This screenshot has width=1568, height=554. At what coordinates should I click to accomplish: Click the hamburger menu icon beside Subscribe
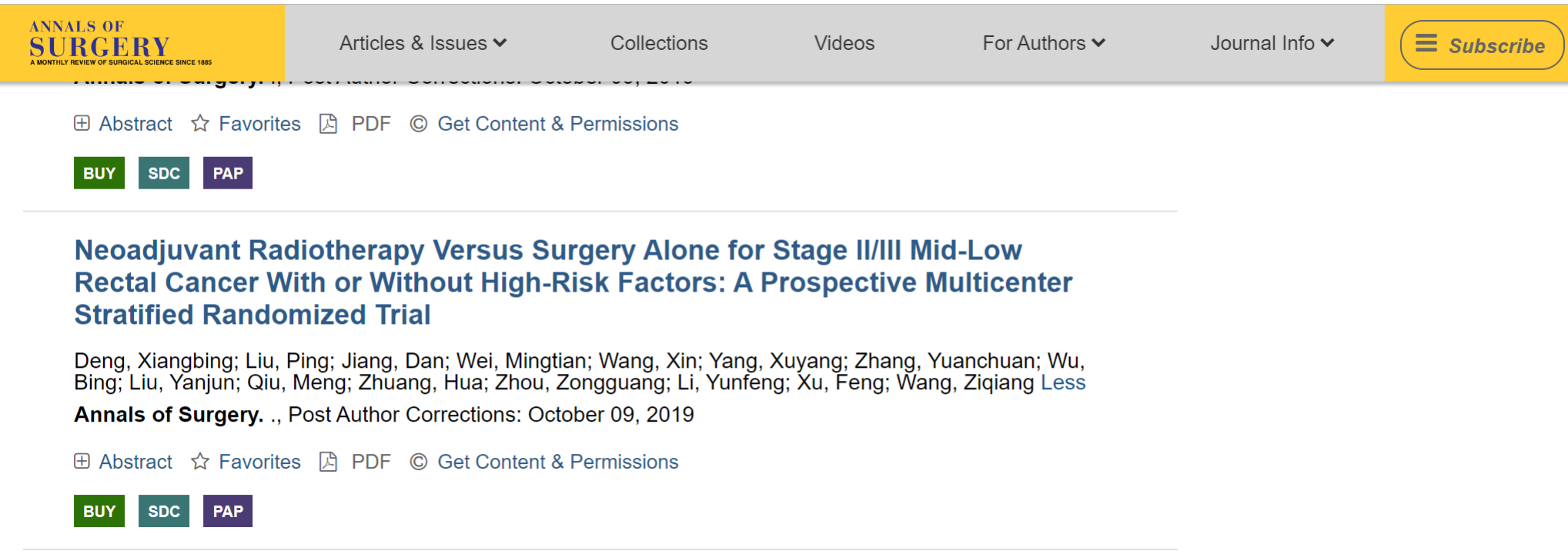coord(1426,44)
